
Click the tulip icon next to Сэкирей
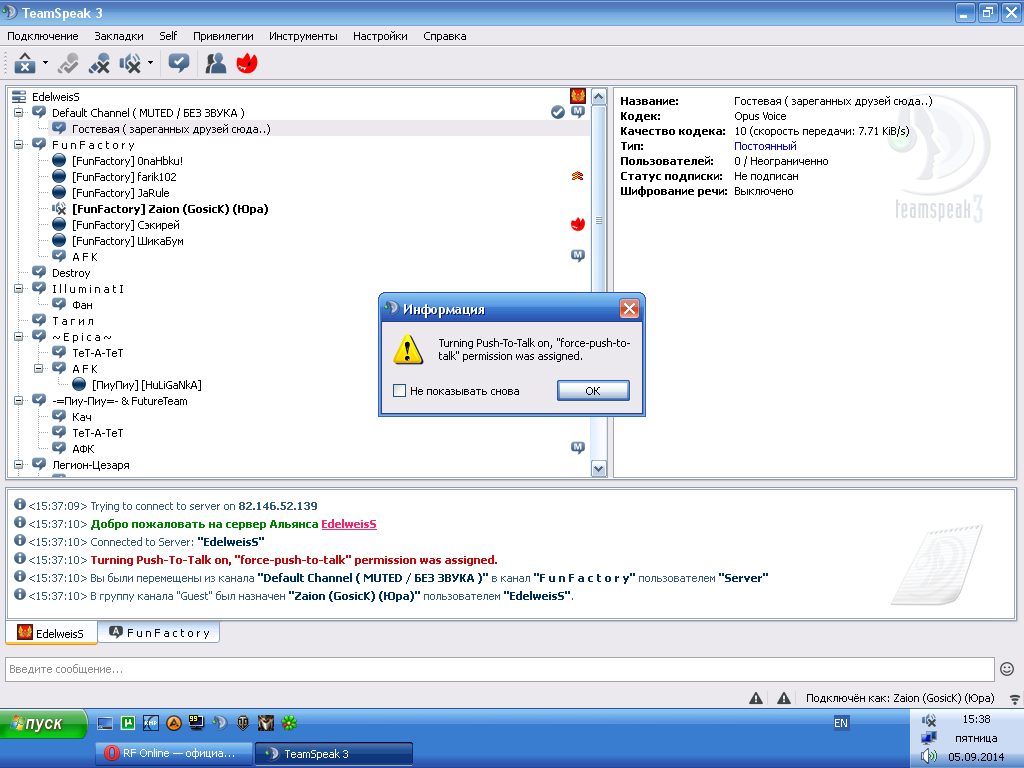(x=577, y=224)
